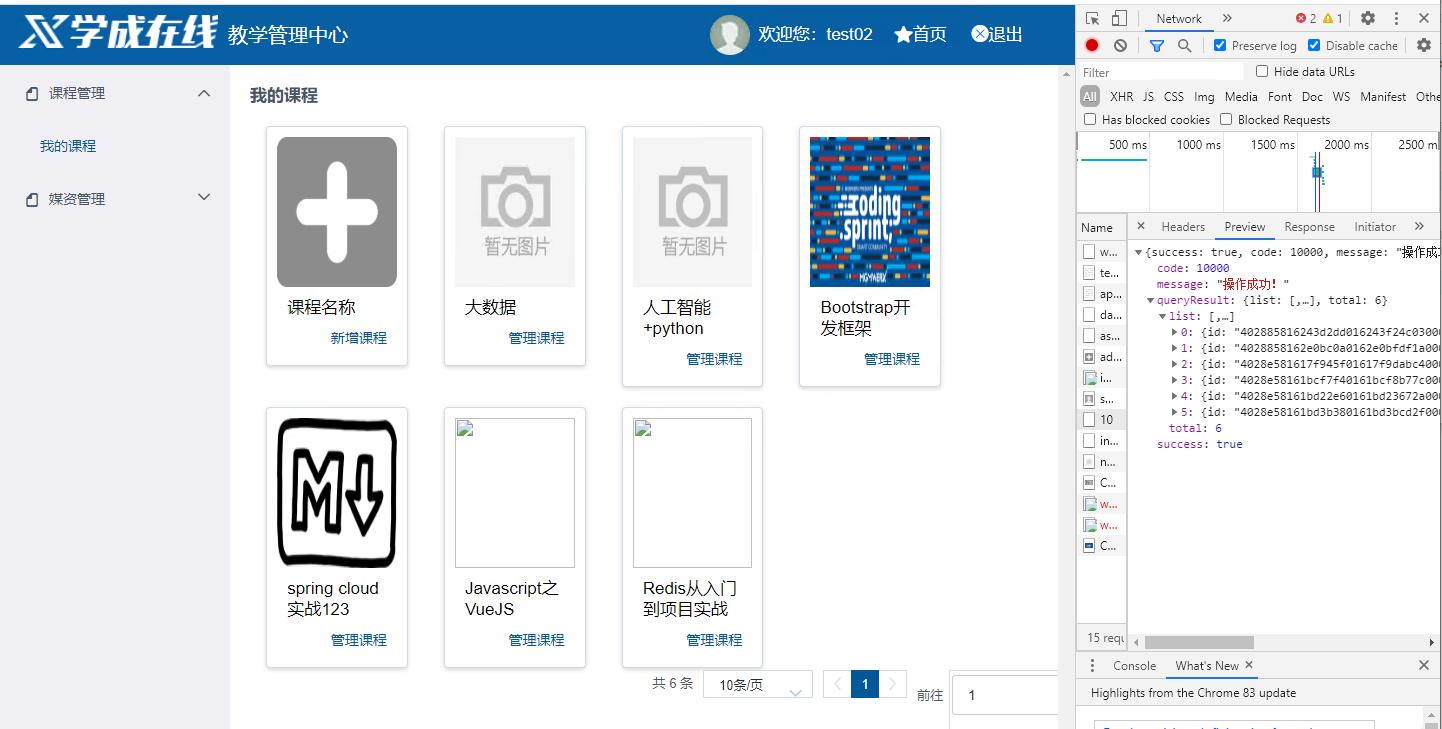Select the inspect element cursor icon
Viewport: 1442px width, 729px height.
coord(1092,18)
